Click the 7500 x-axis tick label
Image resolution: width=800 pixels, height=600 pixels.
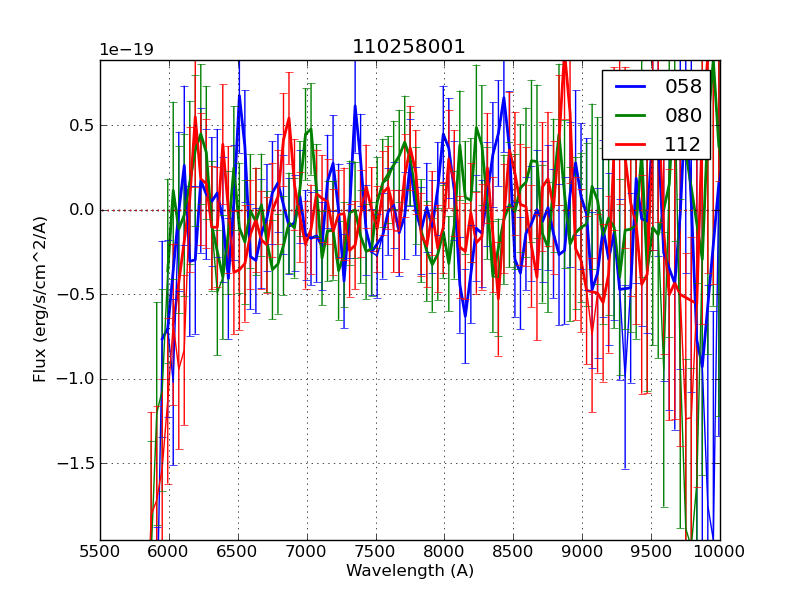[x=376, y=552]
